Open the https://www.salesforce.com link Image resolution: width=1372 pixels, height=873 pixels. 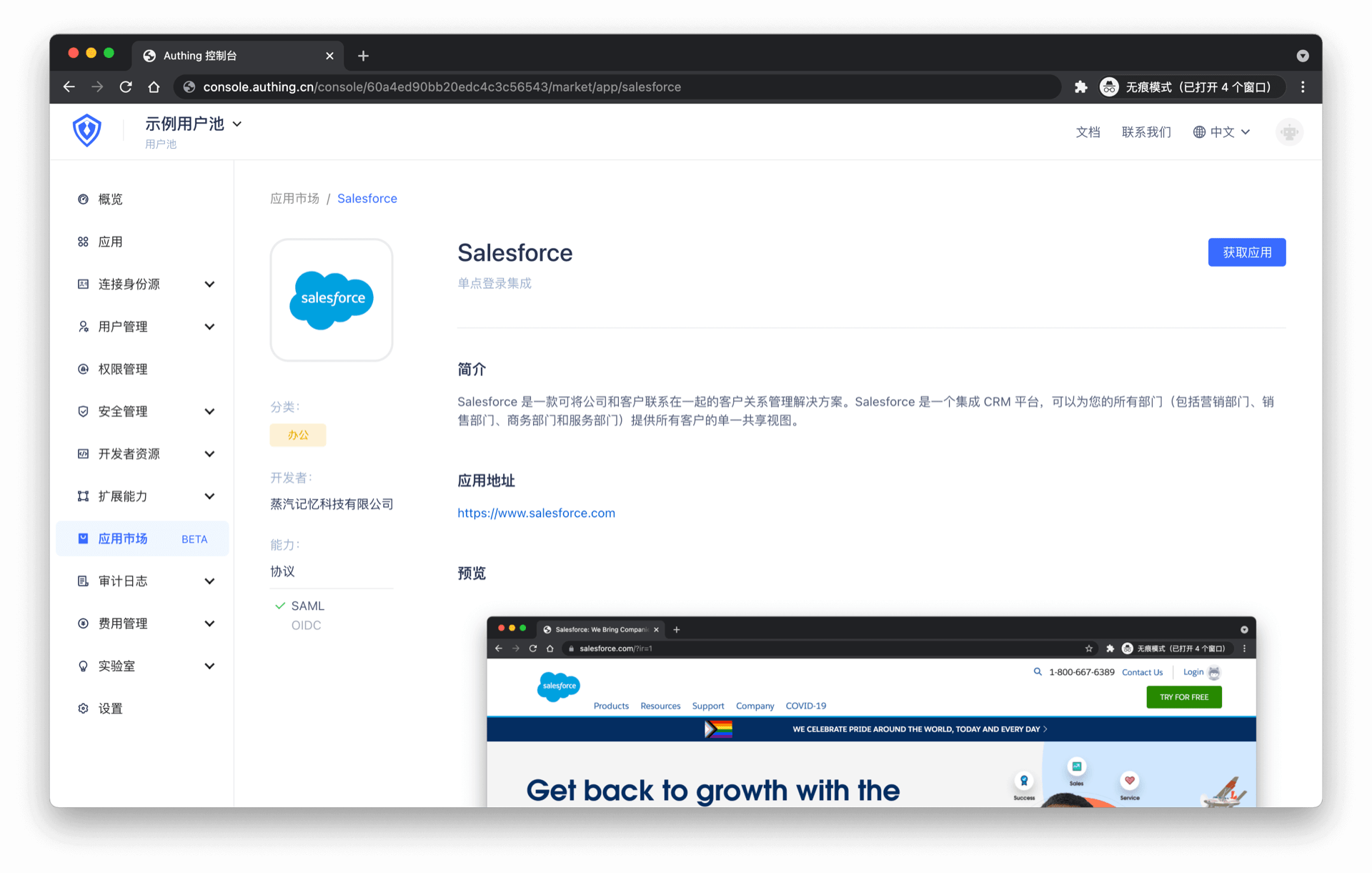click(536, 513)
